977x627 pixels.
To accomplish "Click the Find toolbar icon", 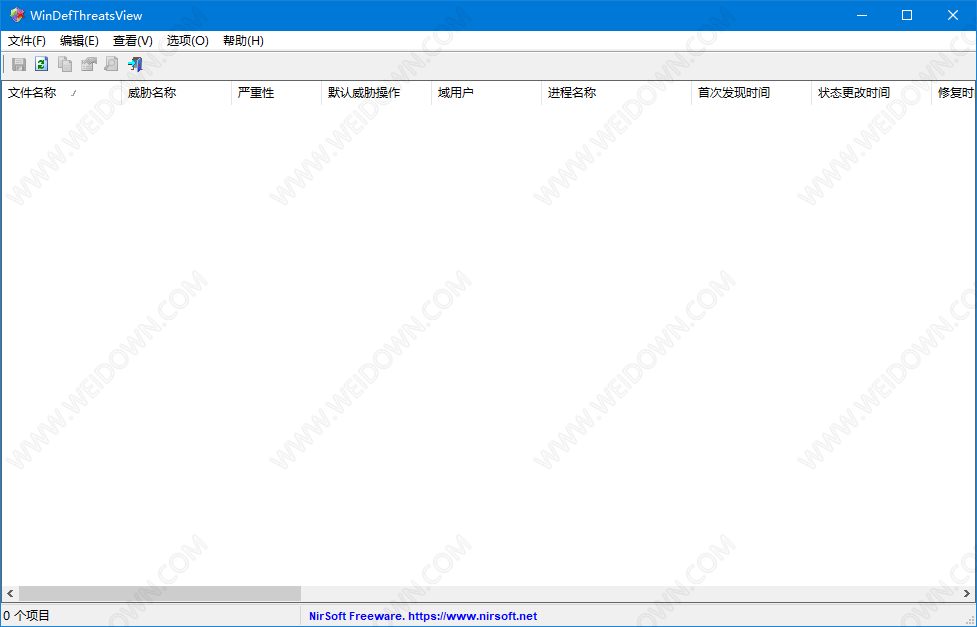I will (x=111, y=64).
